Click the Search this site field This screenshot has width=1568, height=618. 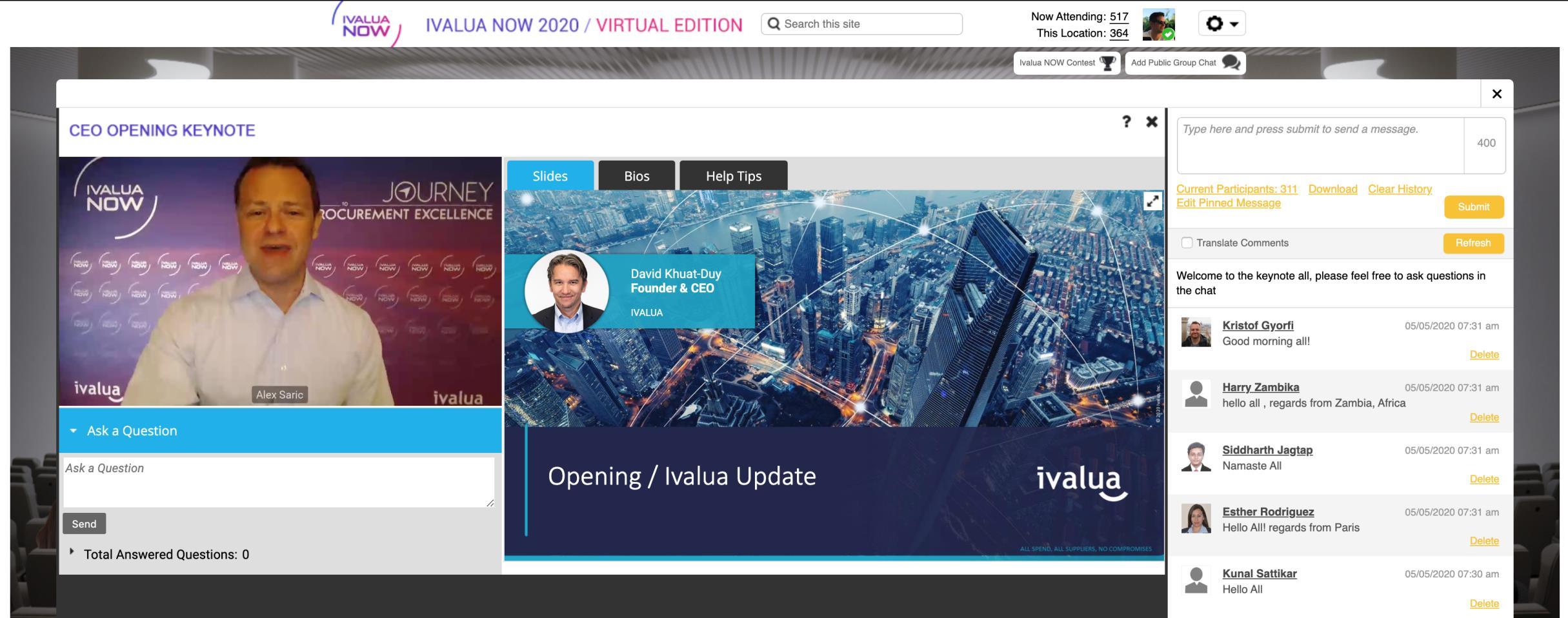tap(861, 24)
